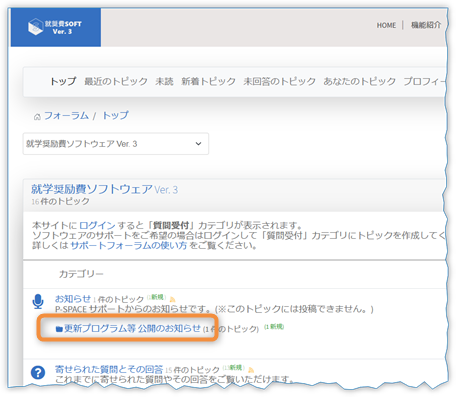
Task: Open 最近のトピック navigation item
Action: tap(116, 81)
